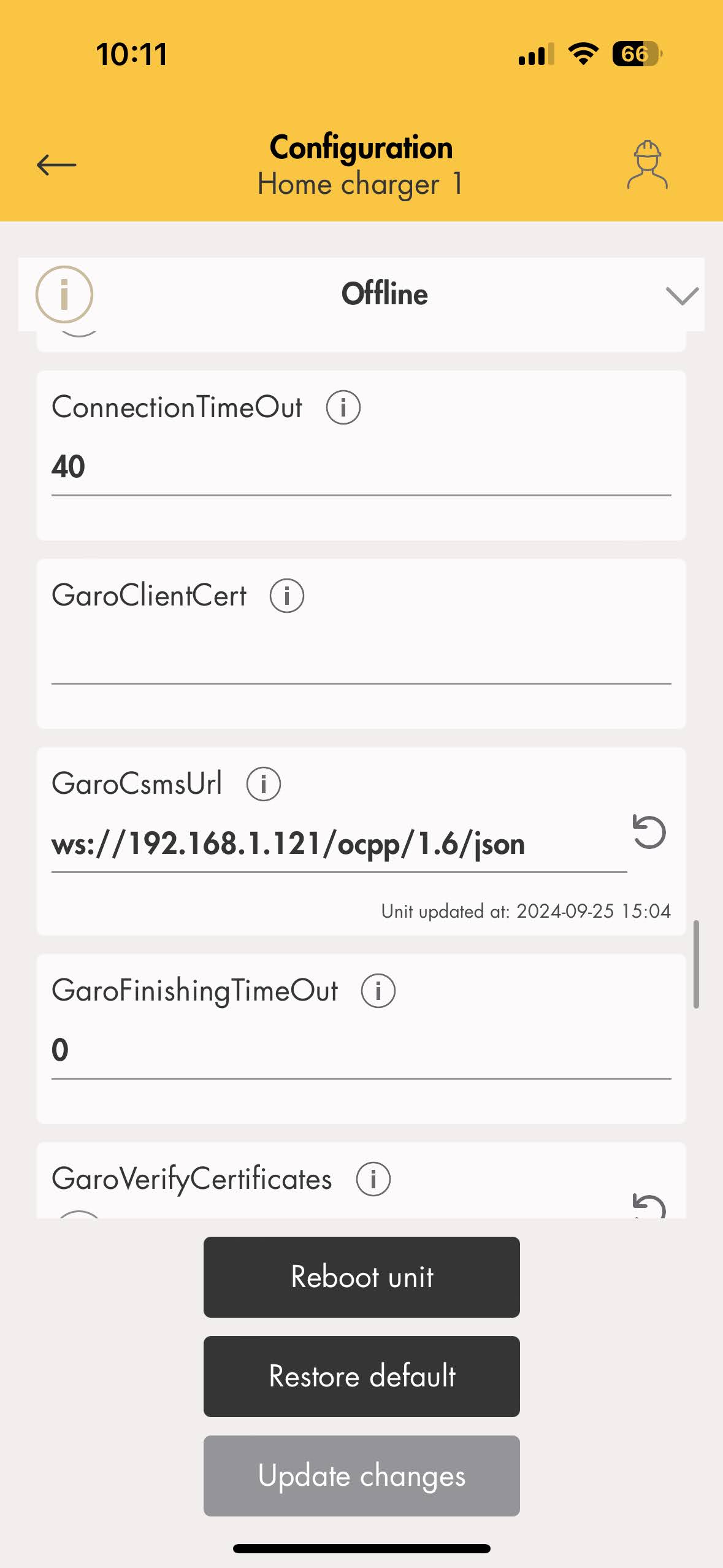Show info for GaroClientCert setting
723x1568 pixels.
pos(287,596)
